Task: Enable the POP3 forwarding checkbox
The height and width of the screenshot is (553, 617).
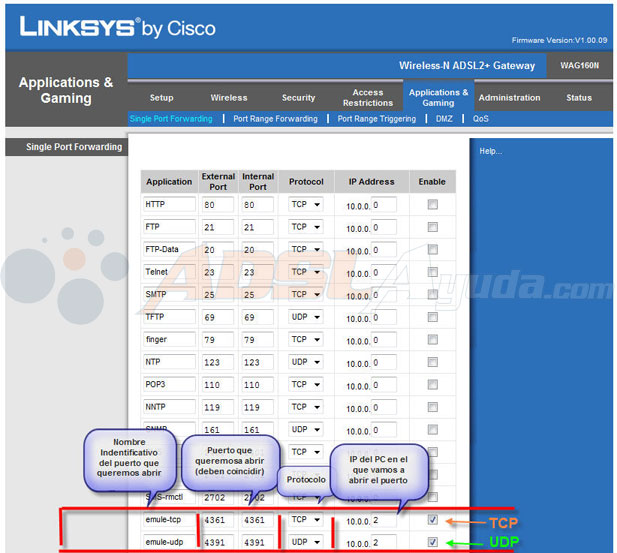Action: (x=432, y=385)
